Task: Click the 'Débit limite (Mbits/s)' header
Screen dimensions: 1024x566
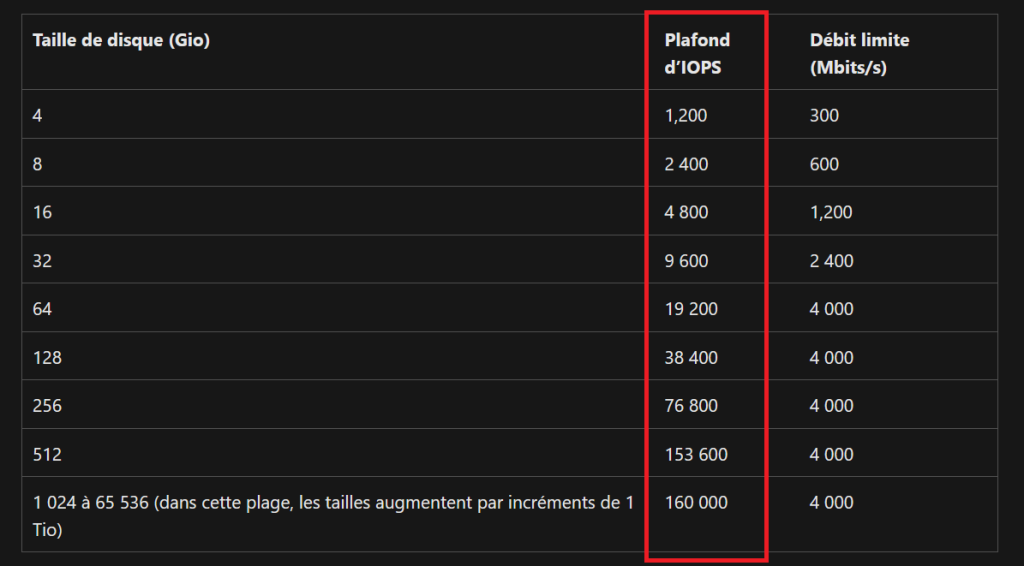Action: (x=859, y=54)
